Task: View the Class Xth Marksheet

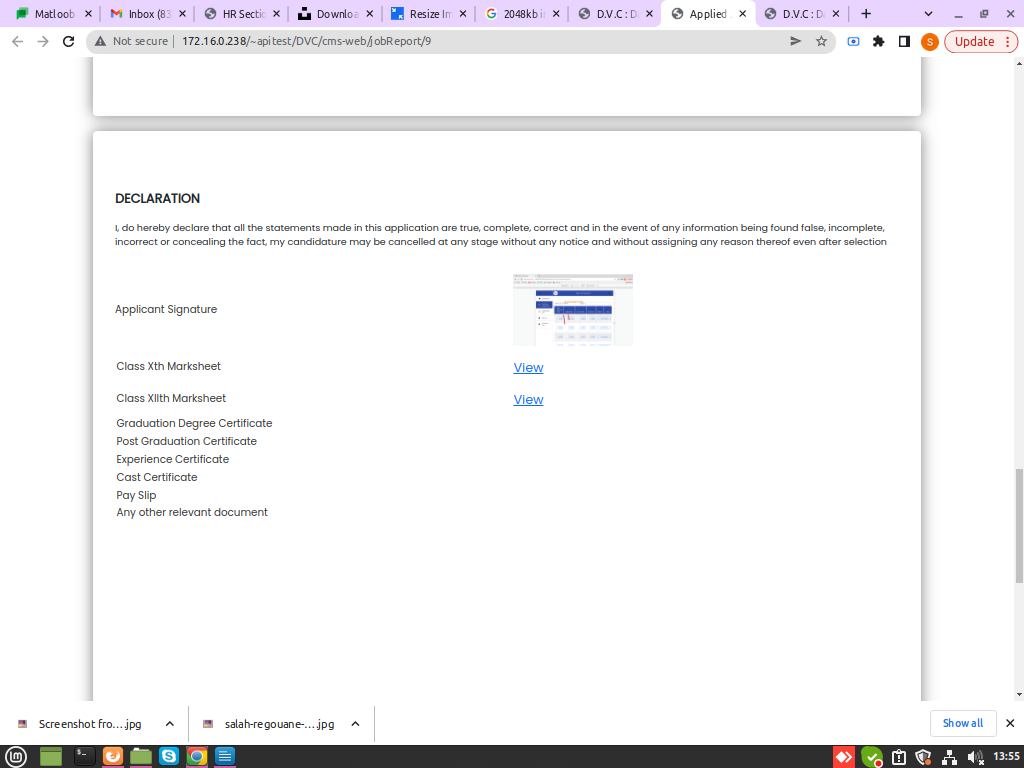Action: [x=528, y=368]
